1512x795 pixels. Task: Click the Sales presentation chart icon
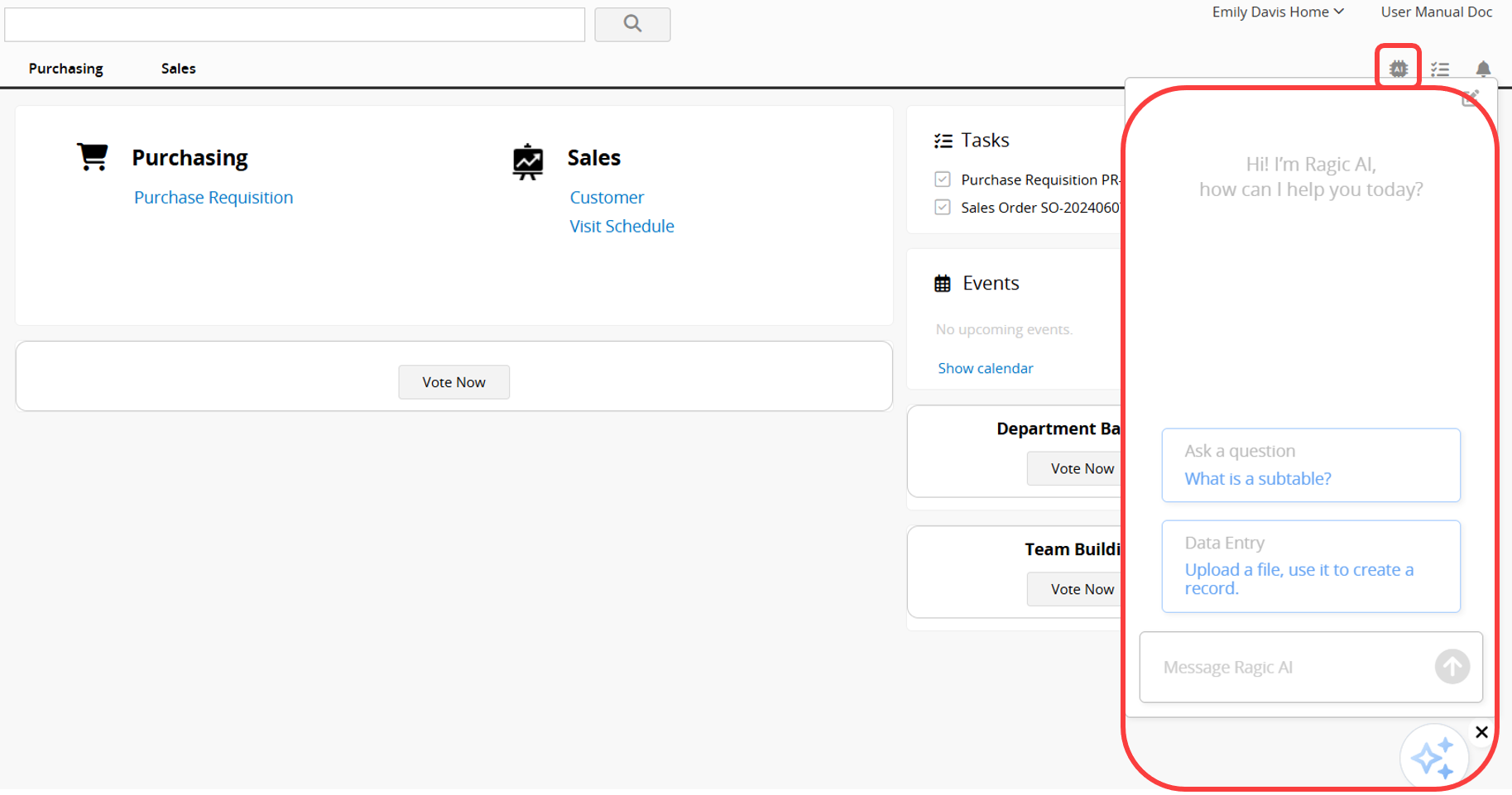pos(528,162)
